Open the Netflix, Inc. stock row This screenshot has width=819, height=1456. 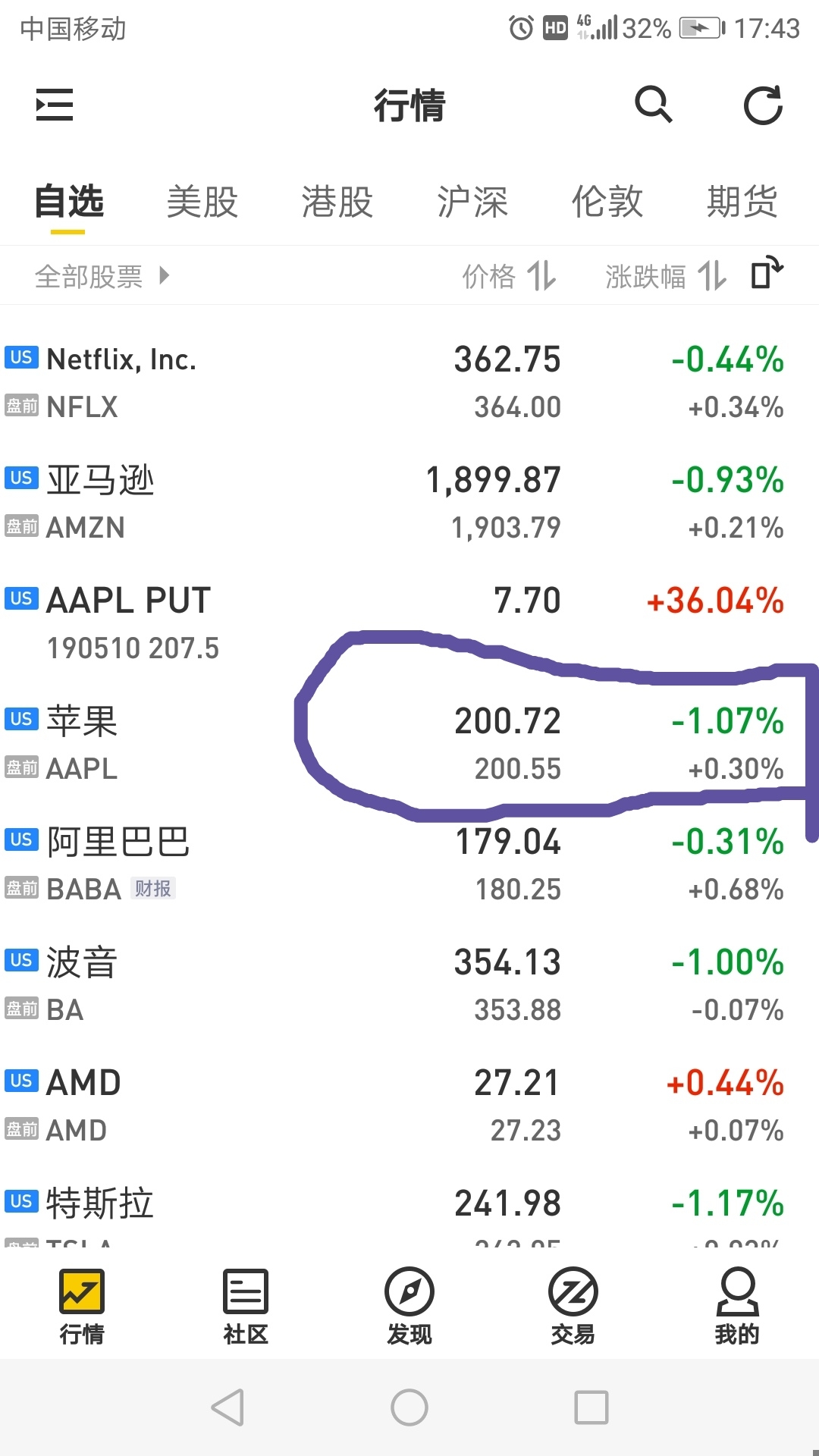(x=409, y=382)
